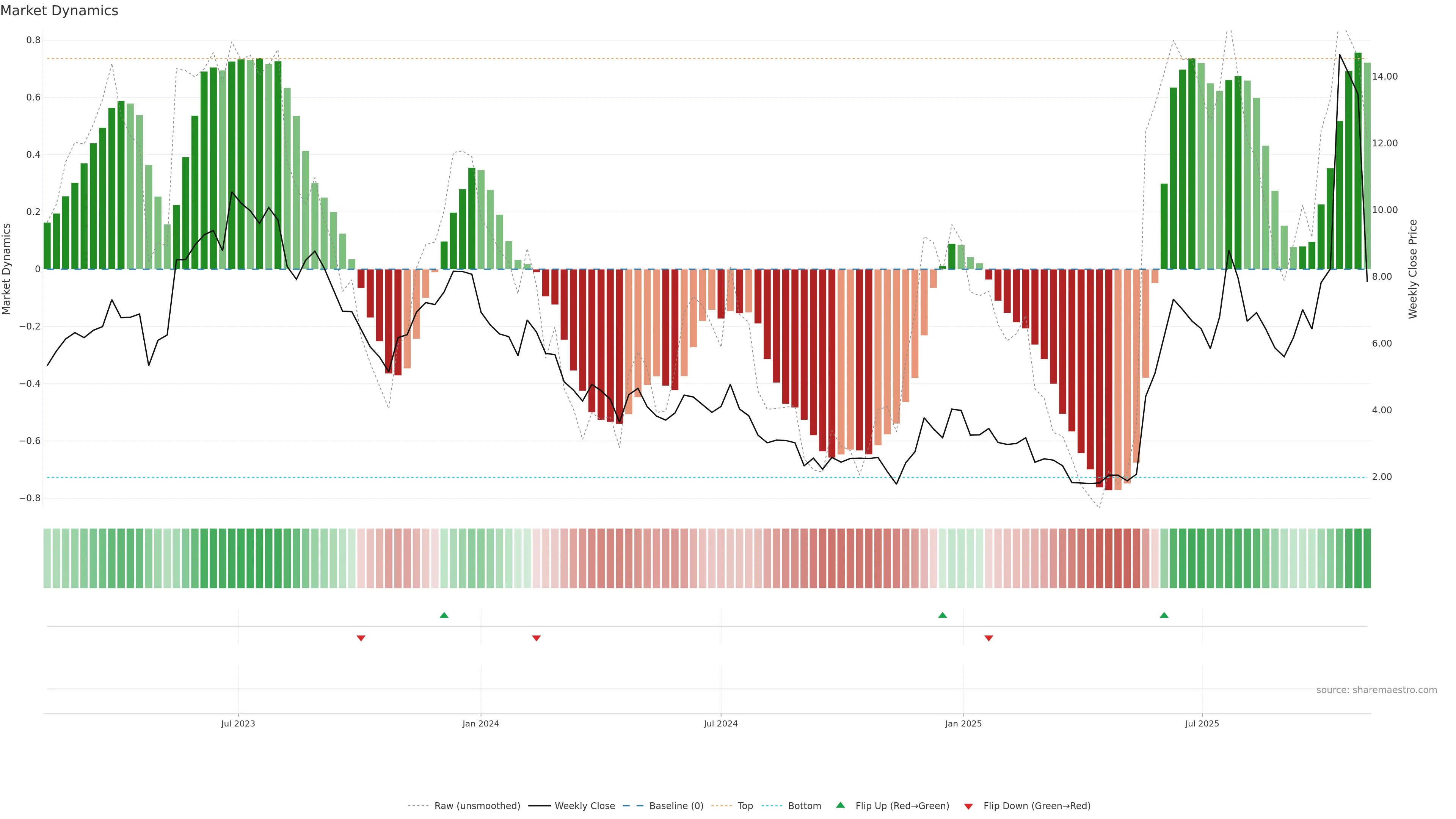Image resolution: width=1456 pixels, height=819 pixels.
Task: Click the 14.00 price axis tick label
Action: coord(1384,76)
